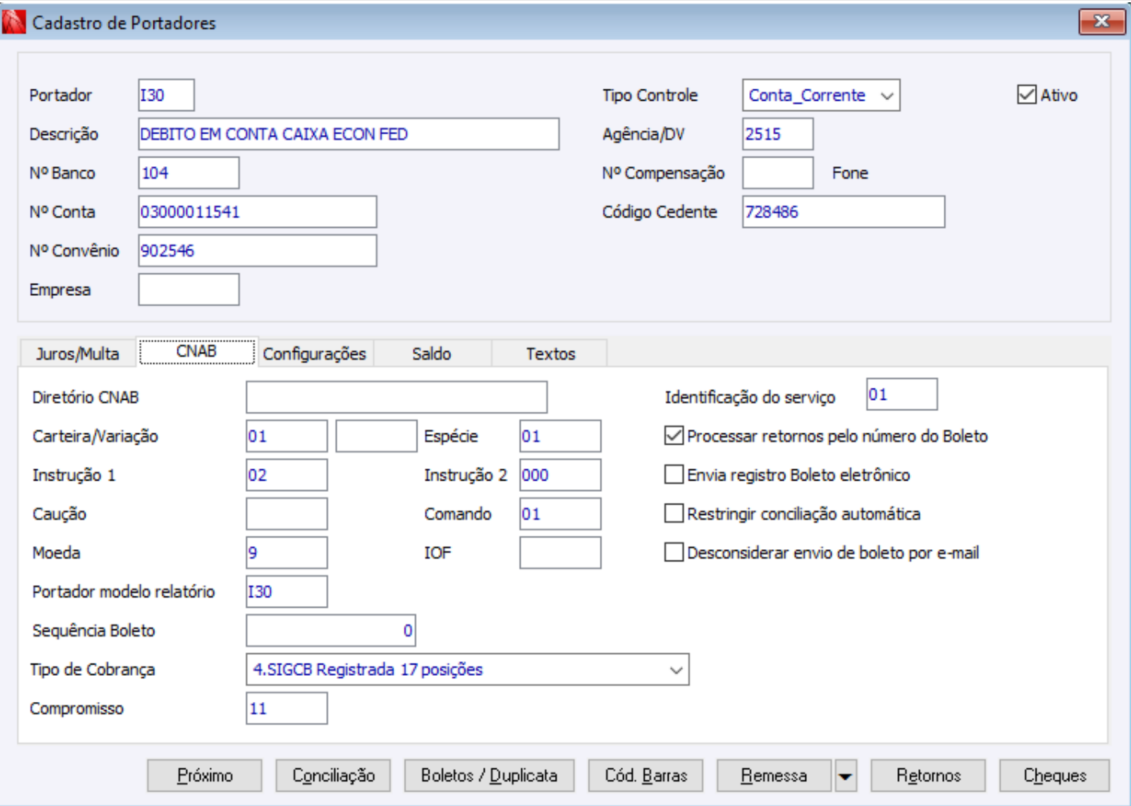Open the Remessa button dropdown arrow

(846, 775)
